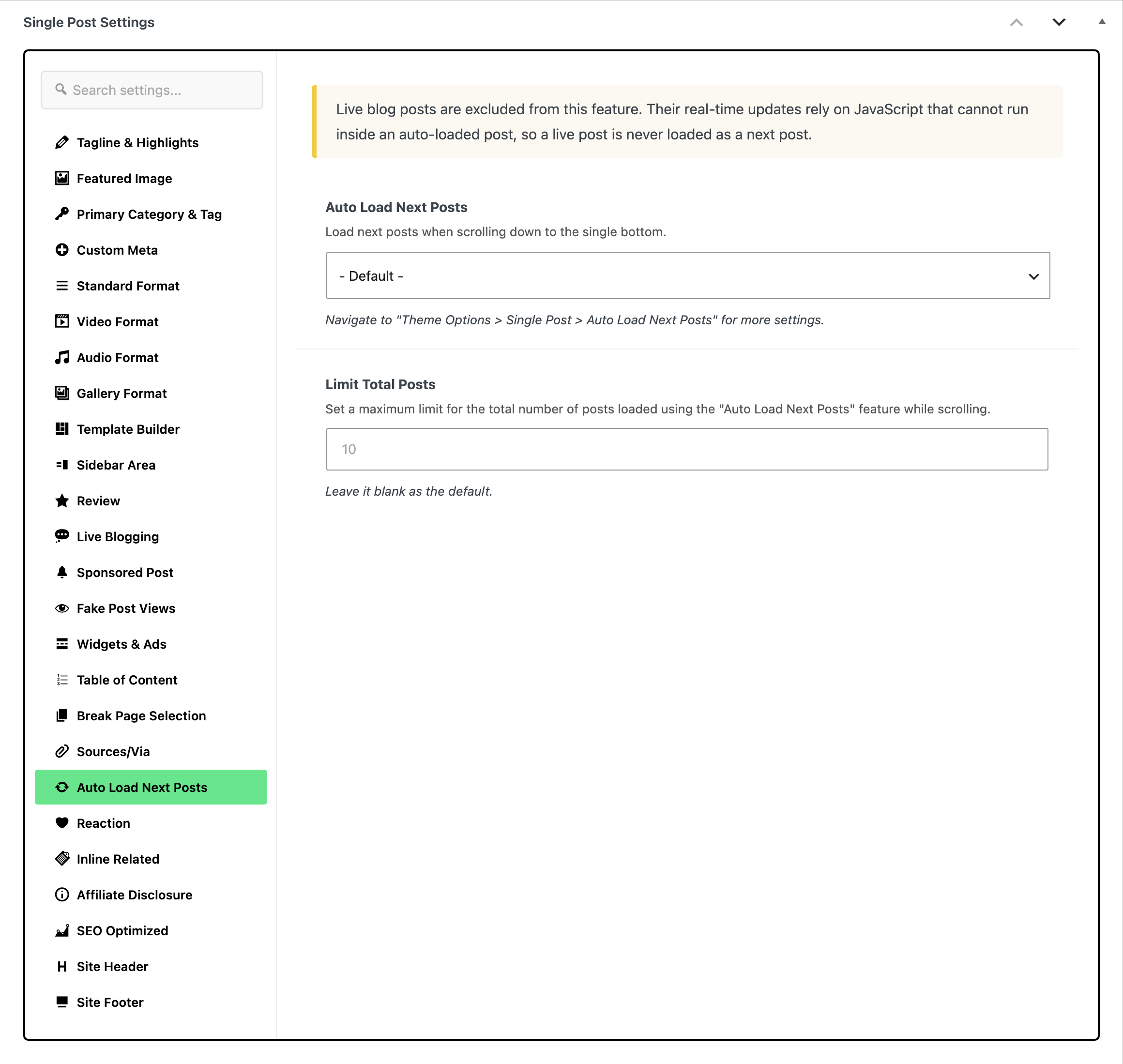
Task: Switch to Sidebar Area settings
Action: pos(151,465)
